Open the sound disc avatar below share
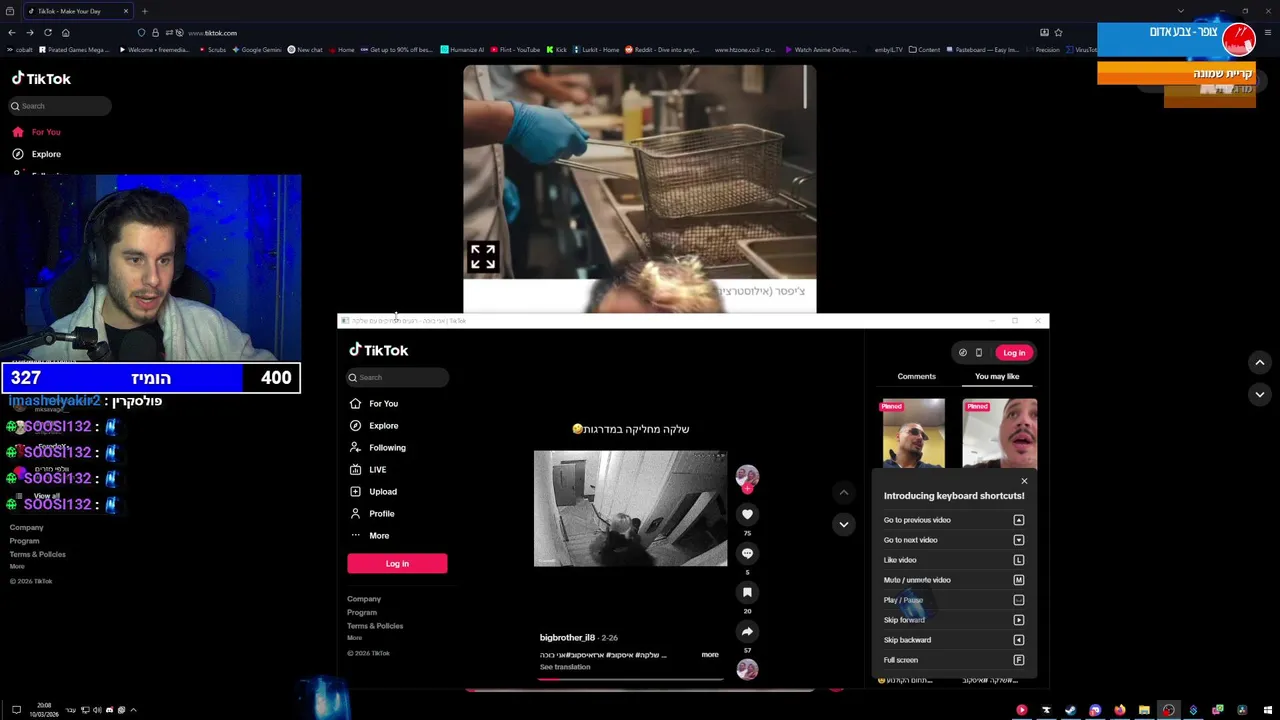The height and width of the screenshot is (720, 1280). [747, 670]
